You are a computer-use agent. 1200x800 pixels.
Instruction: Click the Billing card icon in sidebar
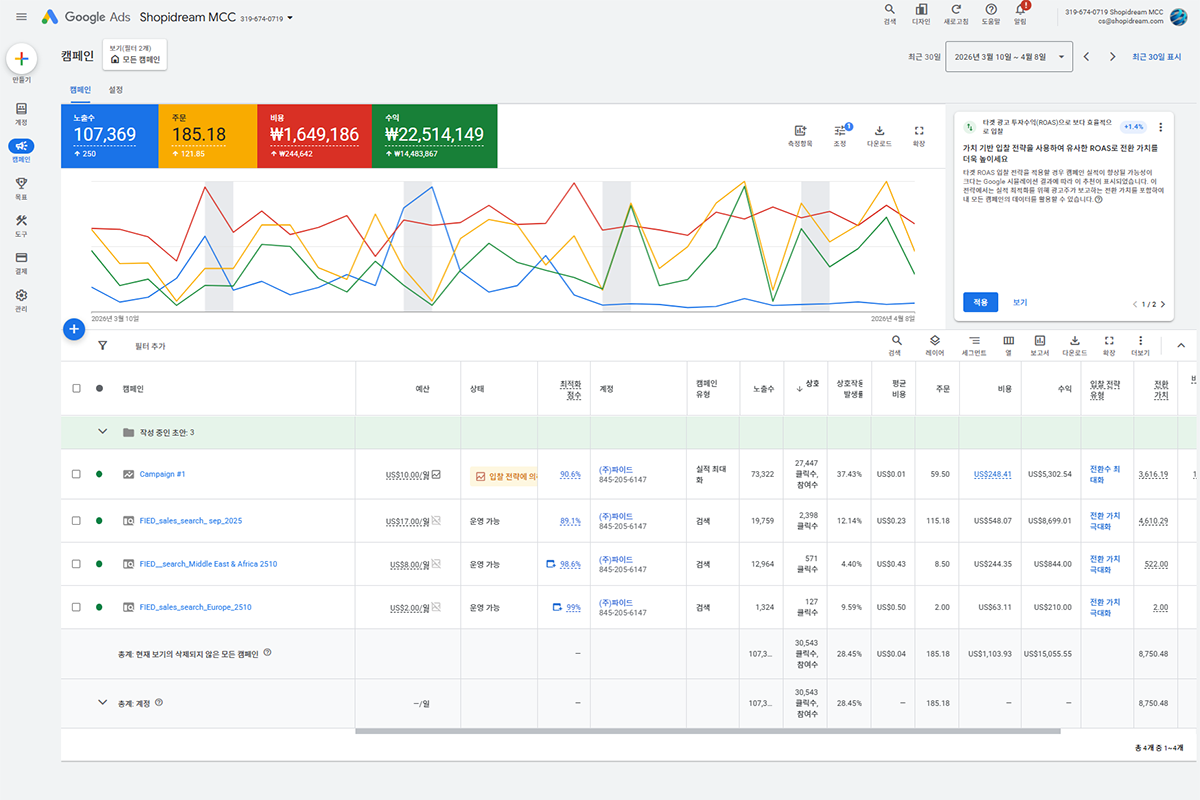point(21,258)
